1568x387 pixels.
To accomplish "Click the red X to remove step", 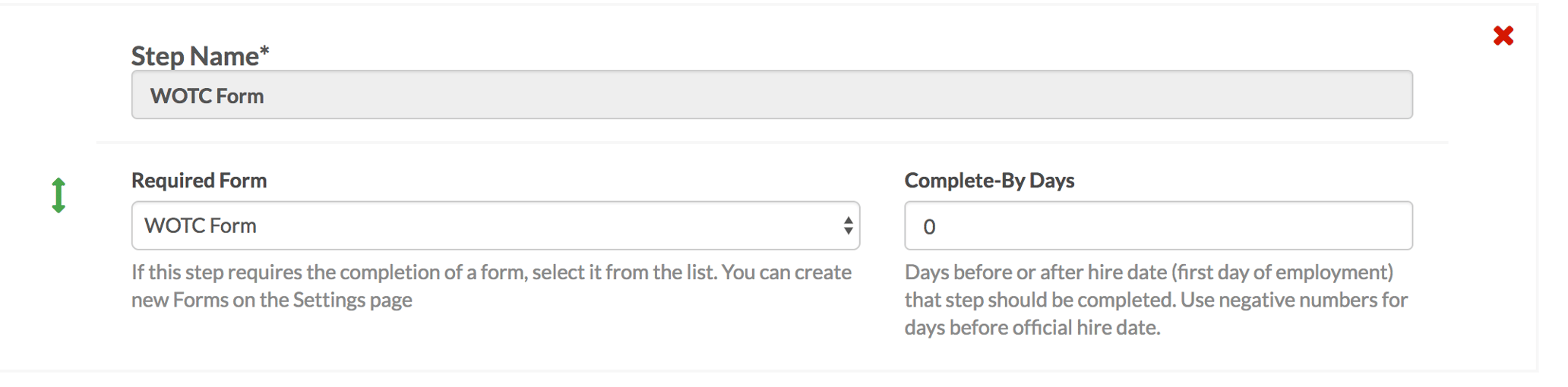I will (x=1503, y=36).
